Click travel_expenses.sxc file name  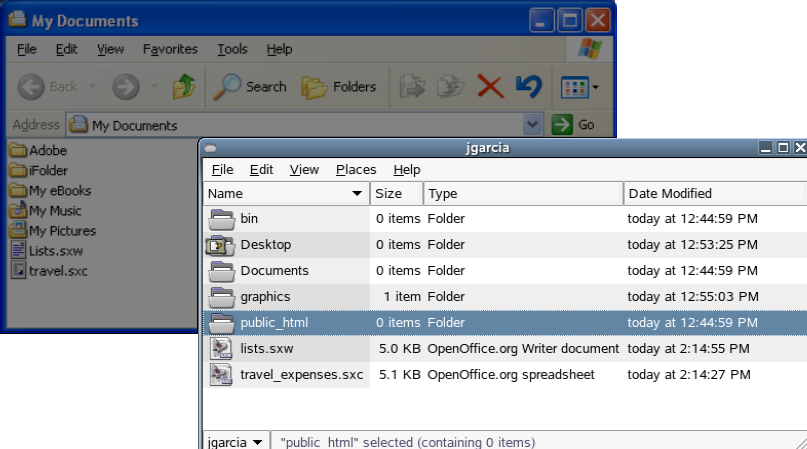point(302,375)
